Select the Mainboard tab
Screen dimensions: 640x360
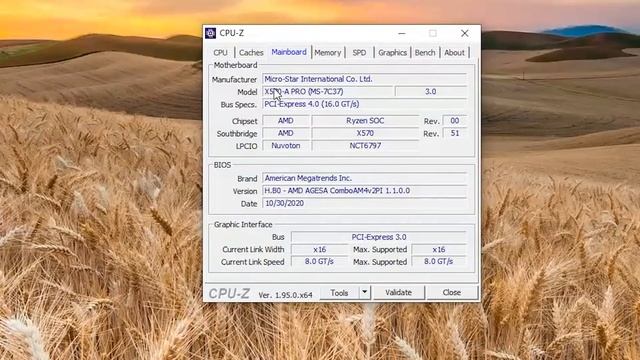point(289,52)
